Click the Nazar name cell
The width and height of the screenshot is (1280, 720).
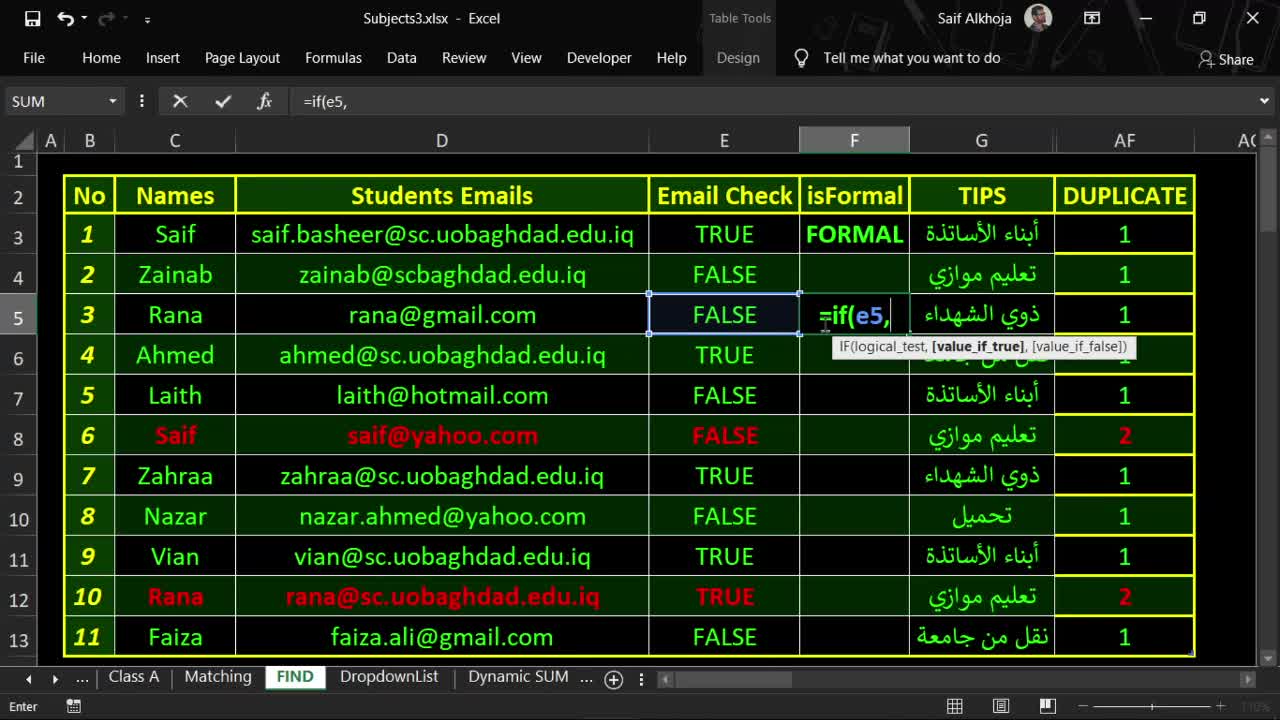pyautogui.click(x=175, y=516)
